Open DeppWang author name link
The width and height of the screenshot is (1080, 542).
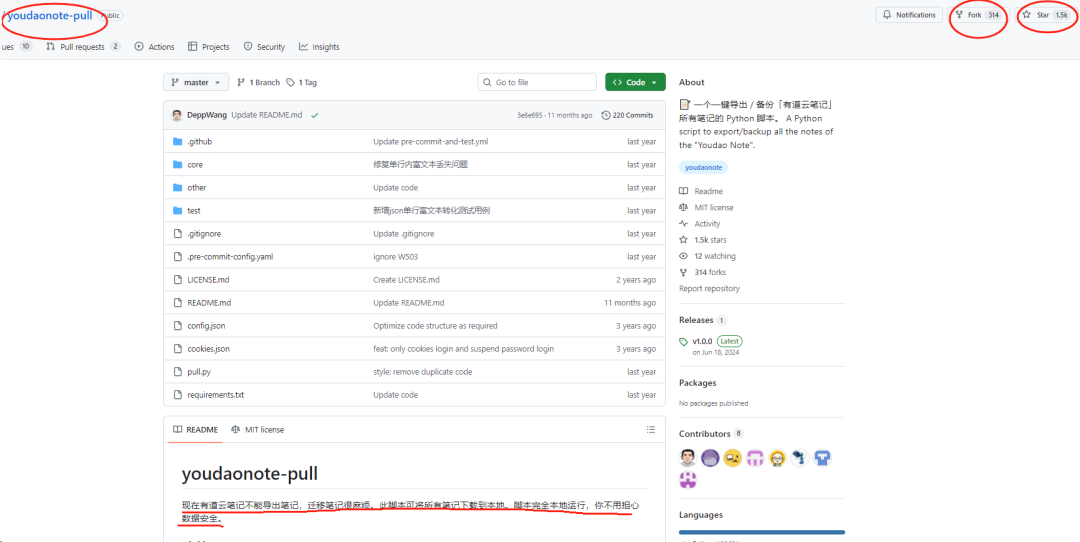click(x=207, y=115)
